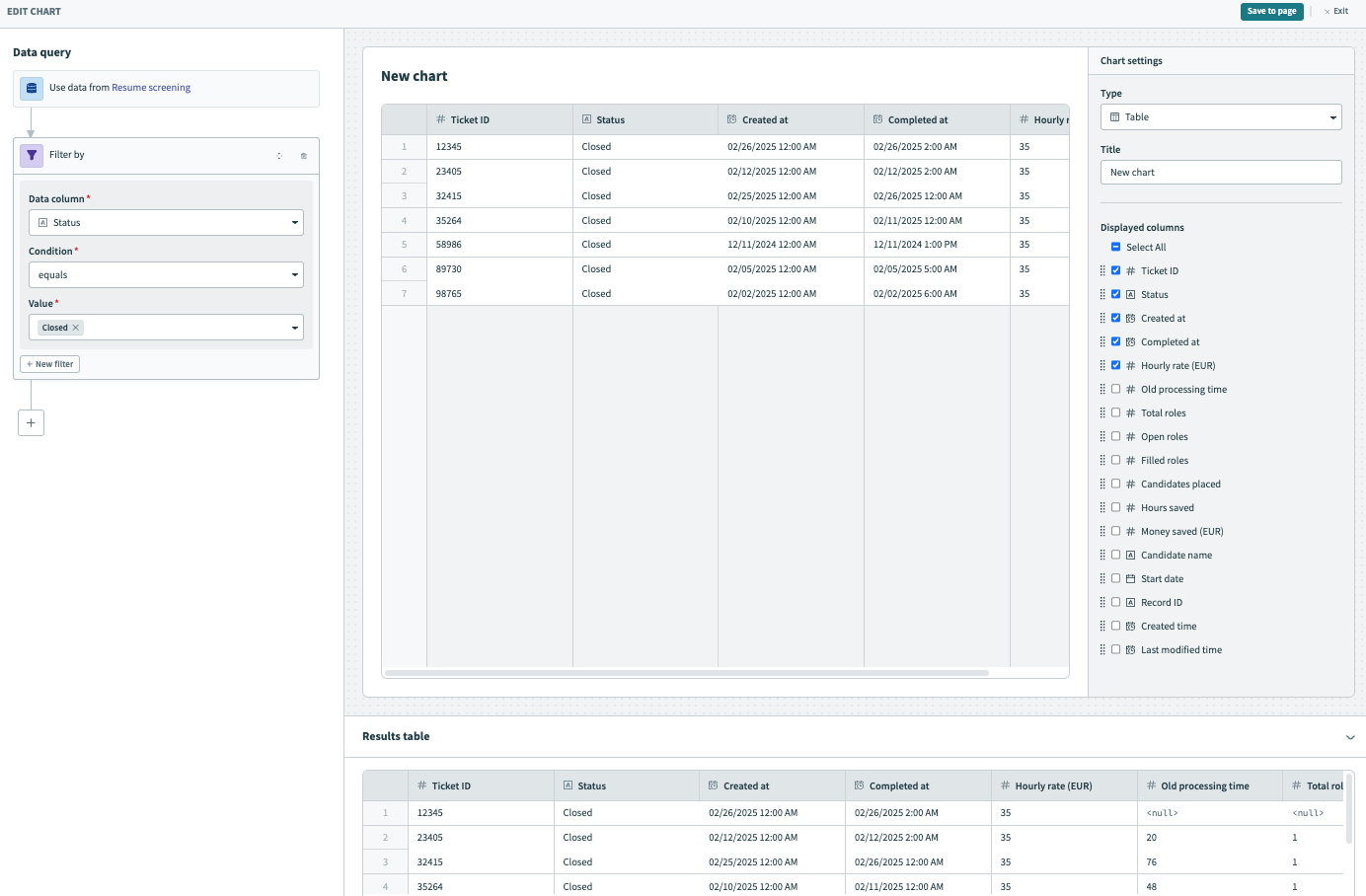Screen dimensions: 1366x896
Task: Click the chart table horizontal scrollbar
Action: point(686,673)
